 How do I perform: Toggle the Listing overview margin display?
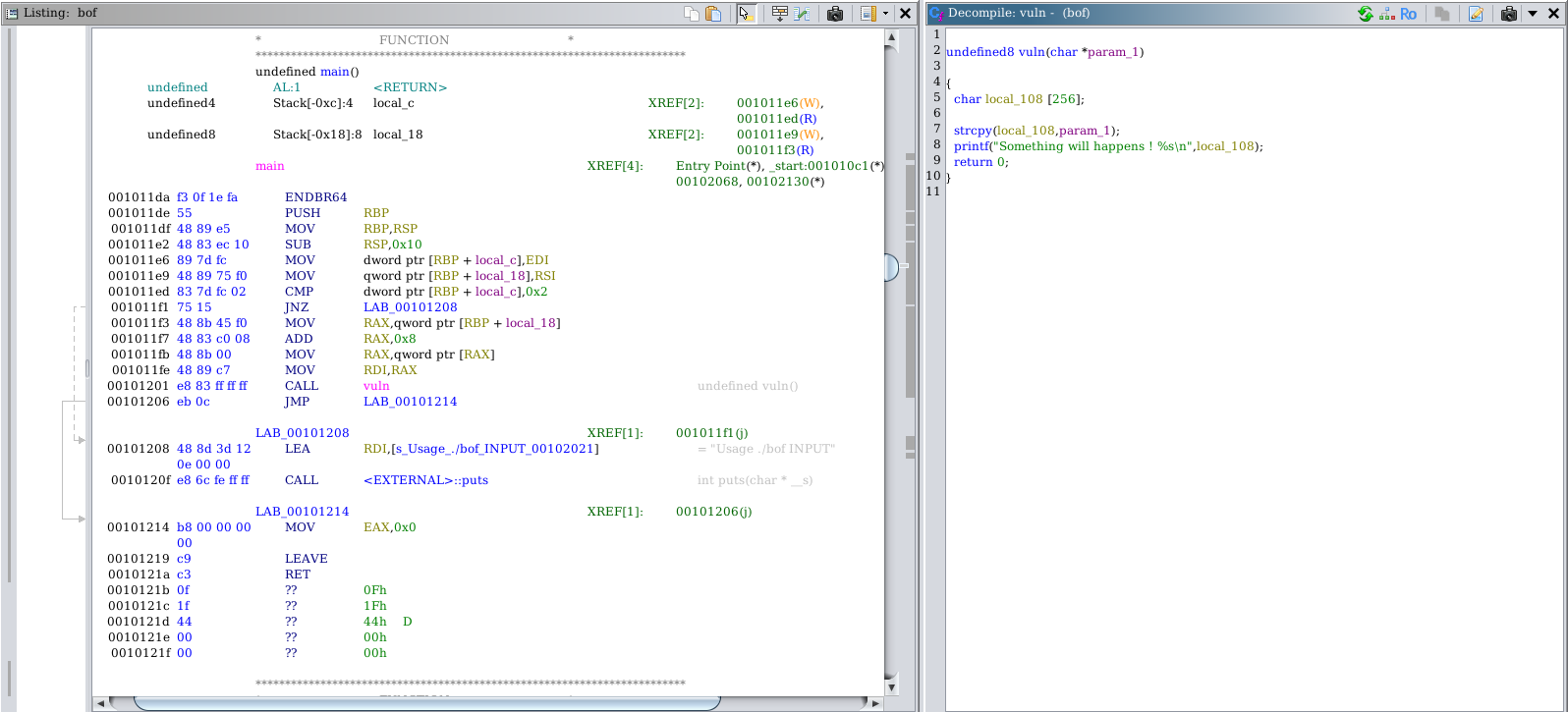(868, 14)
